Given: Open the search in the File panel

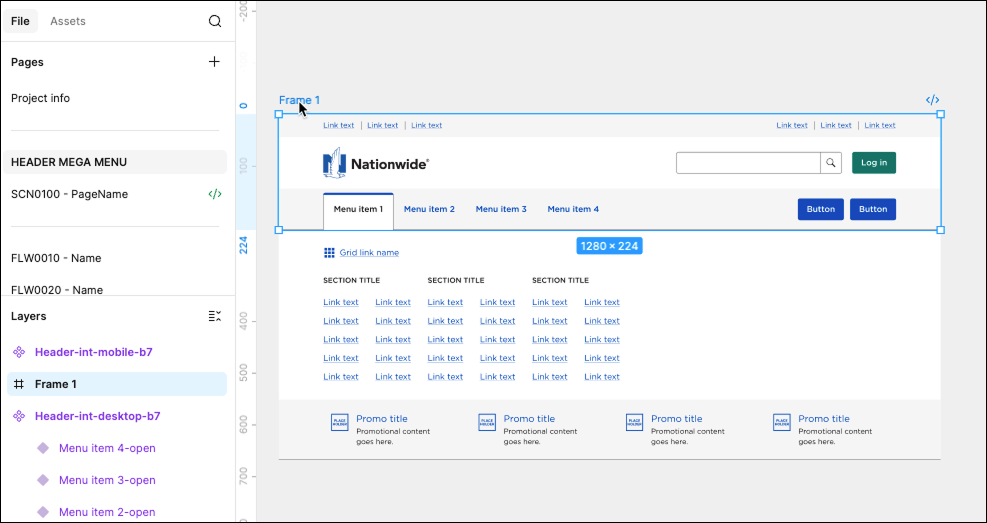Looking at the screenshot, I should tap(215, 21).
